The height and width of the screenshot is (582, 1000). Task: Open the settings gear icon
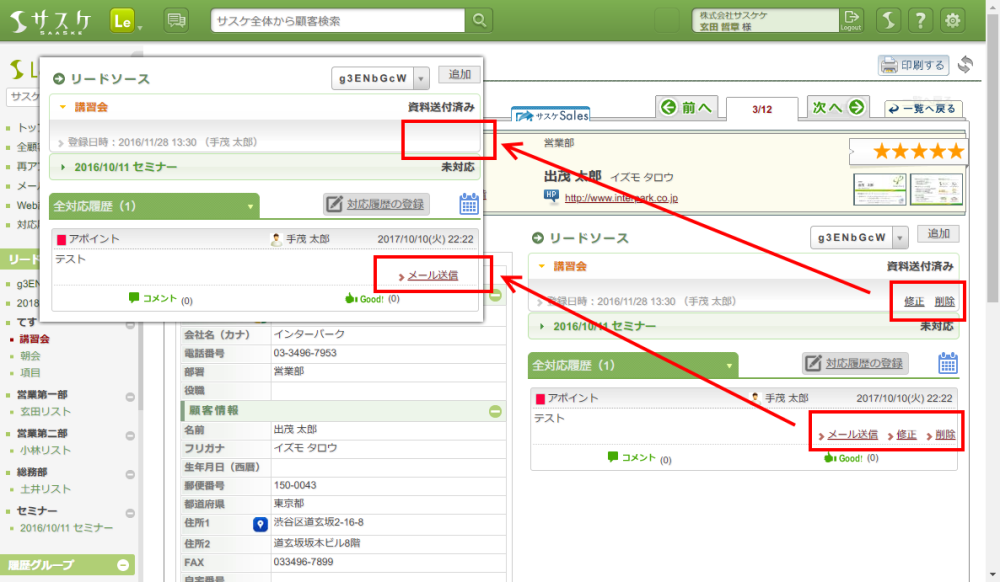952,20
